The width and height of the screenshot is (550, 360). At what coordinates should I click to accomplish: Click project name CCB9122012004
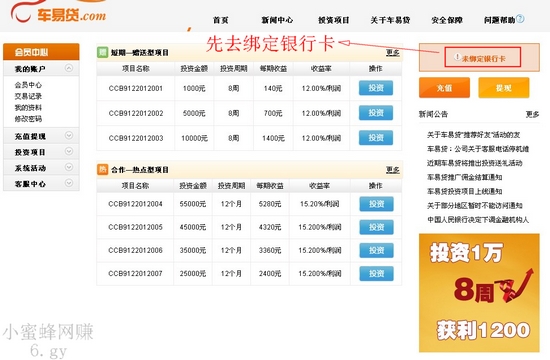pyautogui.click(x=135, y=204)
